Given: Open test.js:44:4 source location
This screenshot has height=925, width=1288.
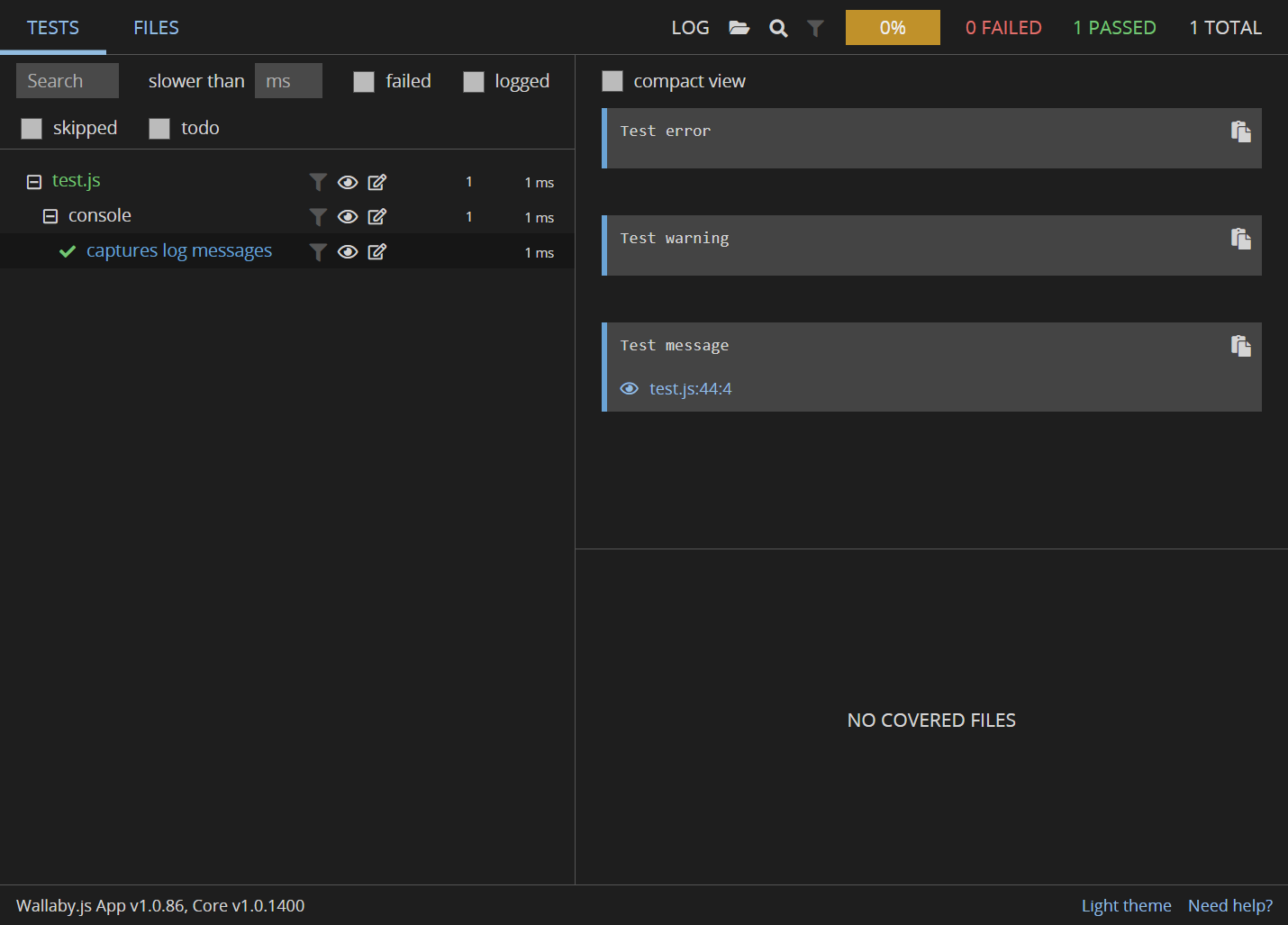Looking at the screenshot, I should click(x=690, y=388).
